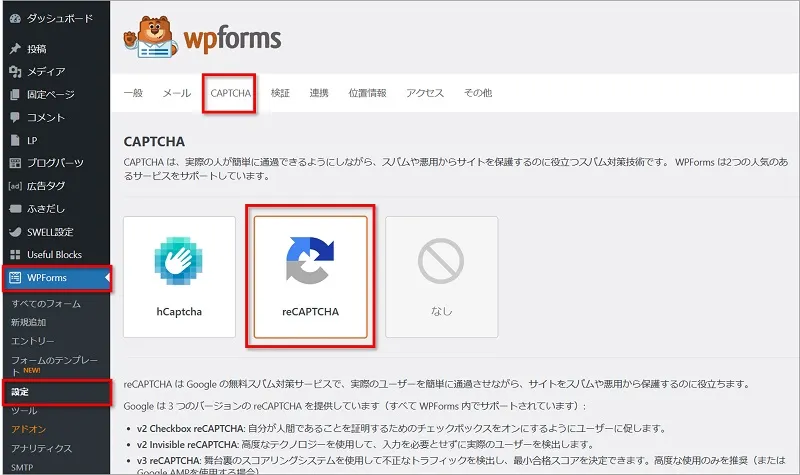Select the hCaptcha option card
Image resolution: width=800 pixels, height=475 pixels.
(x=179, y=276)
